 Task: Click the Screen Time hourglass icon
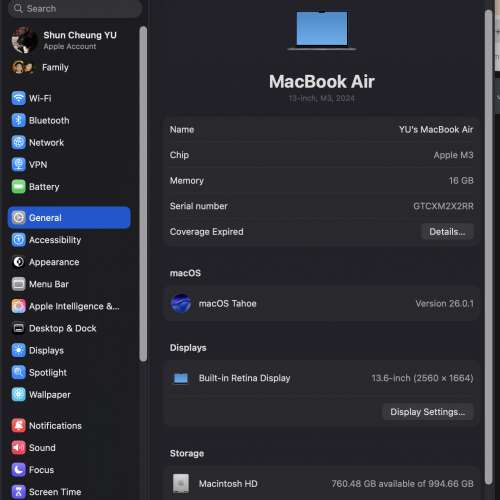18,492
